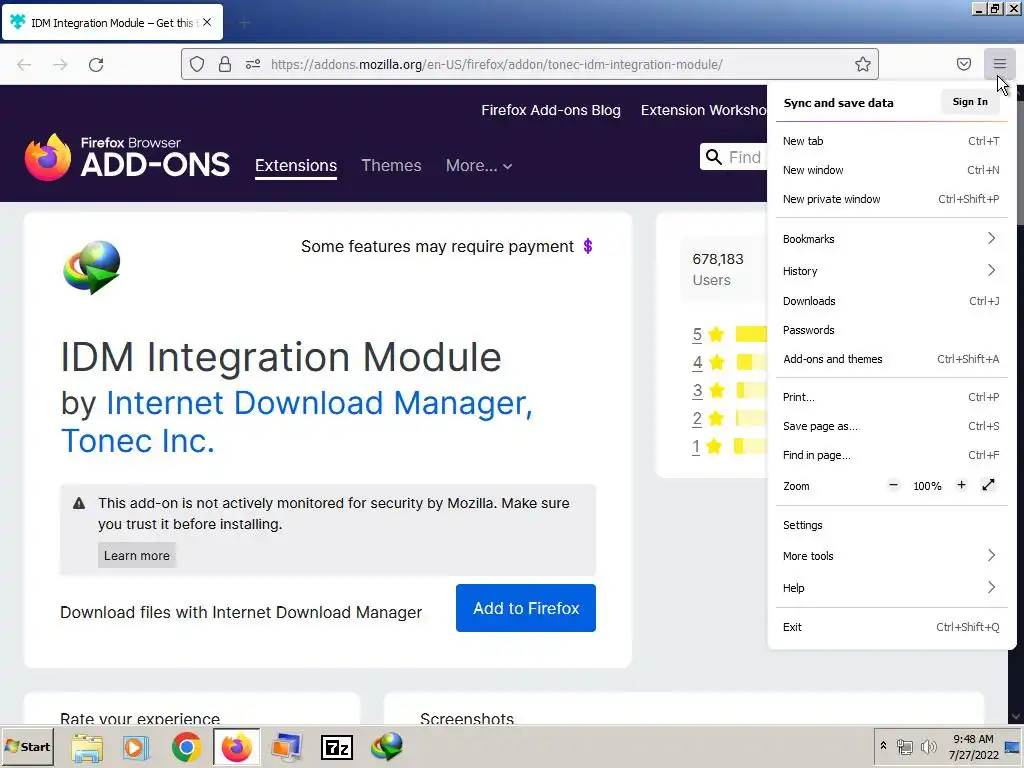Click the Sign In button

970,102
